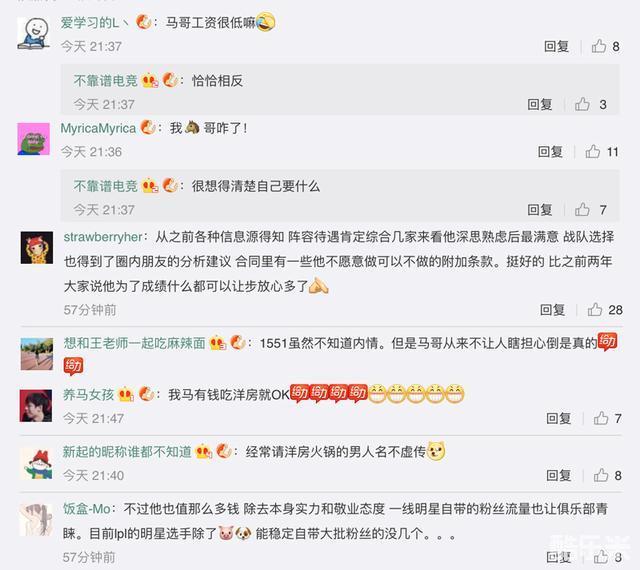Open 想和王老师一起吃麻辣面 username link
This screenshot has width=640, height=570.
(134, 343)
